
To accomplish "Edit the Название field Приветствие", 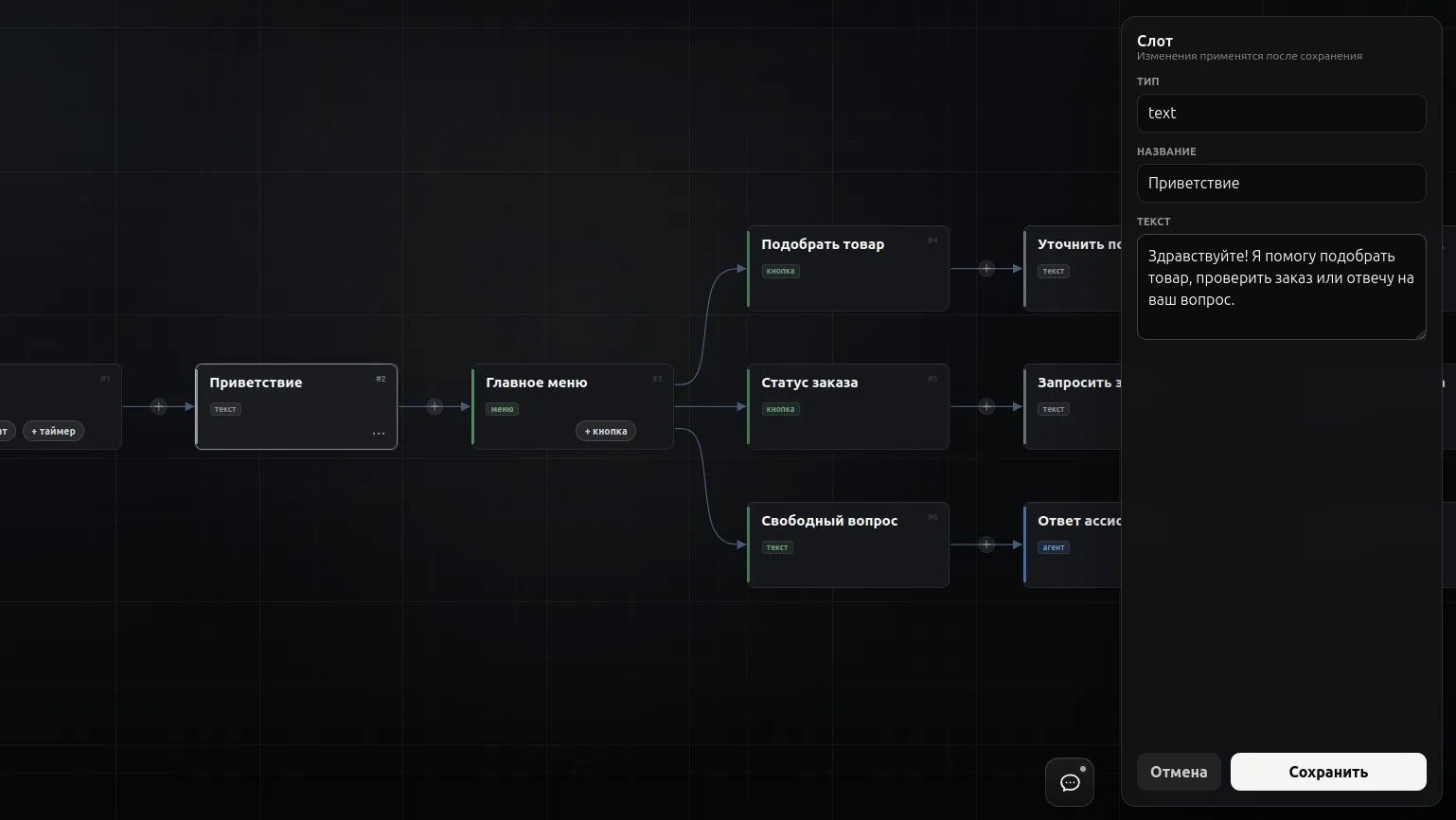I will click(1281, 183).
